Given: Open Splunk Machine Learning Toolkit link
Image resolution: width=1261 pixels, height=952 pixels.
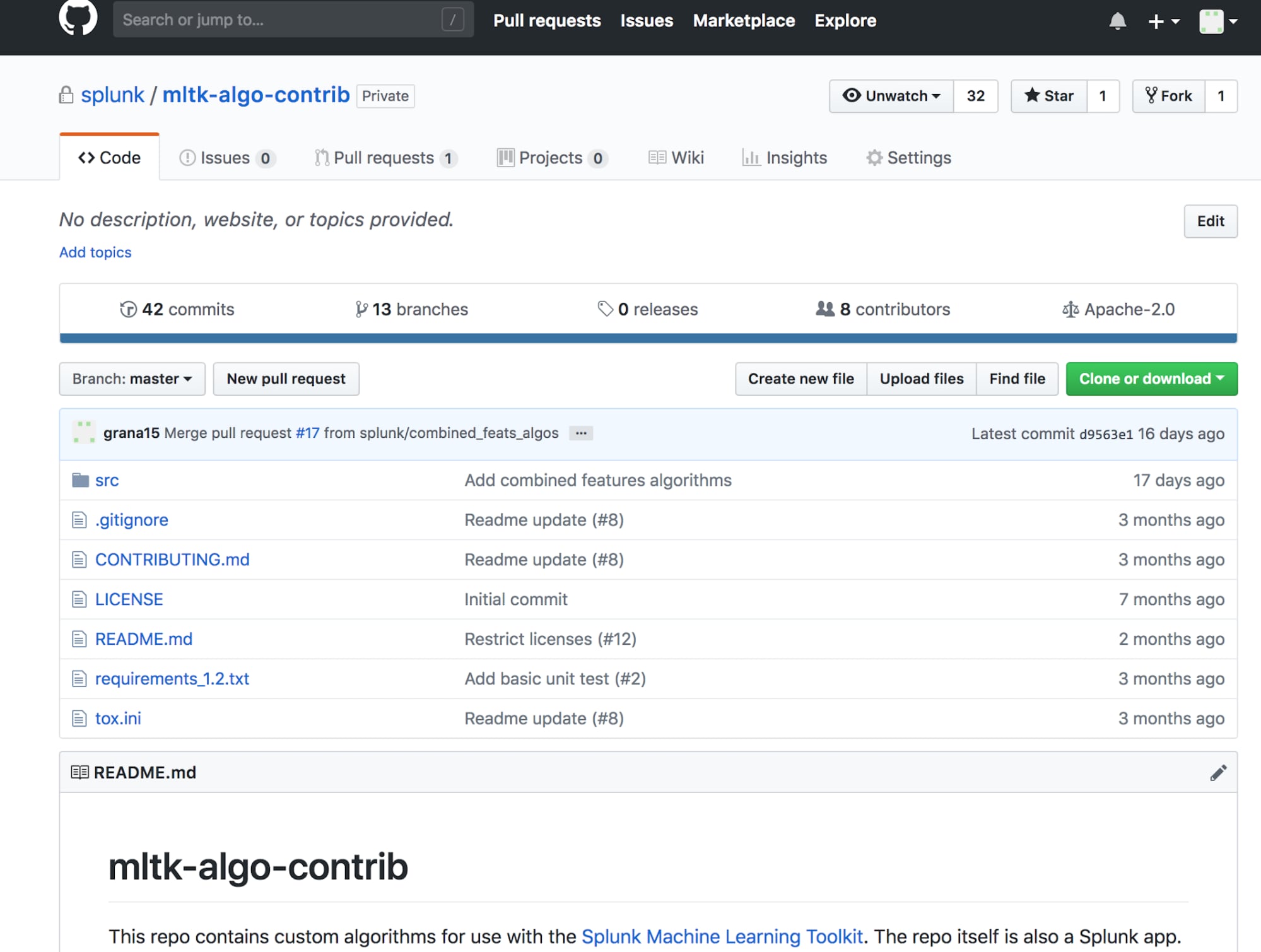Looking at the screenshot, I should (x=722, y=937).
